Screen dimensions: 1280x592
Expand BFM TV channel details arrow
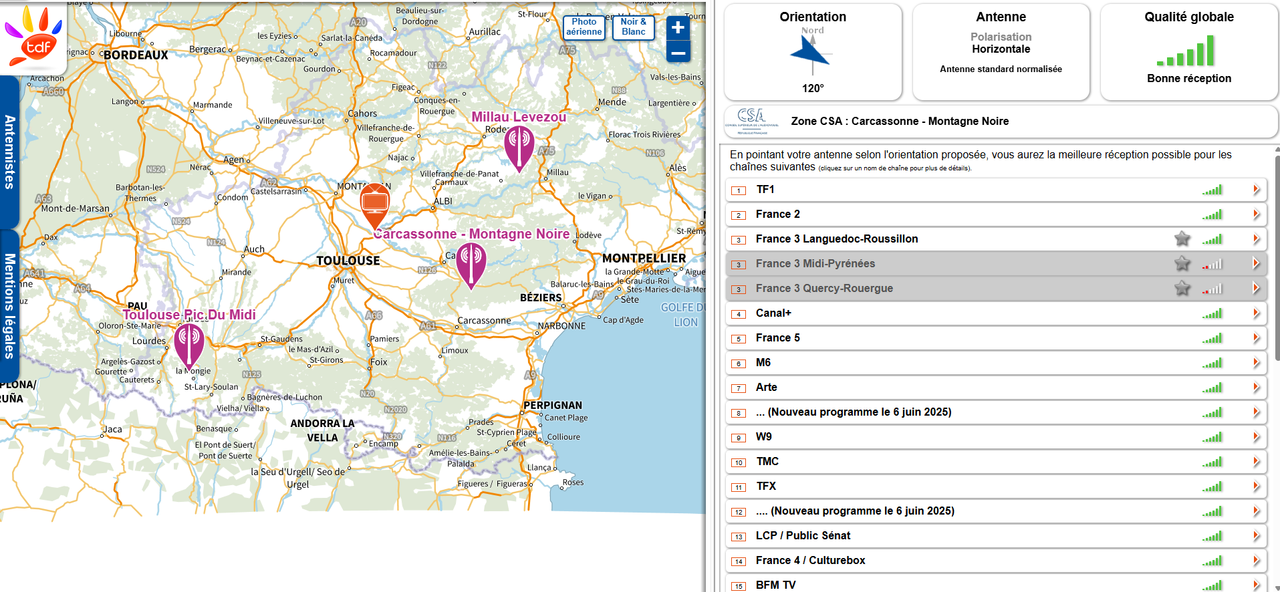tap(1256, 585)
